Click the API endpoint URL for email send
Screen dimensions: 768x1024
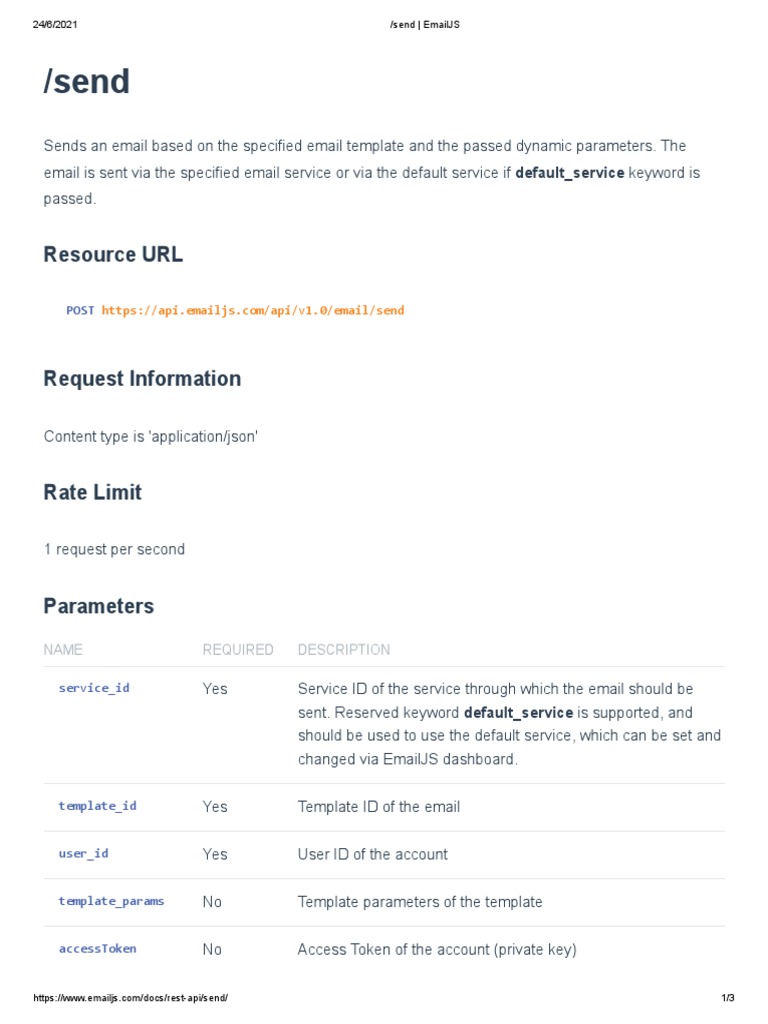tap(253, 311)
